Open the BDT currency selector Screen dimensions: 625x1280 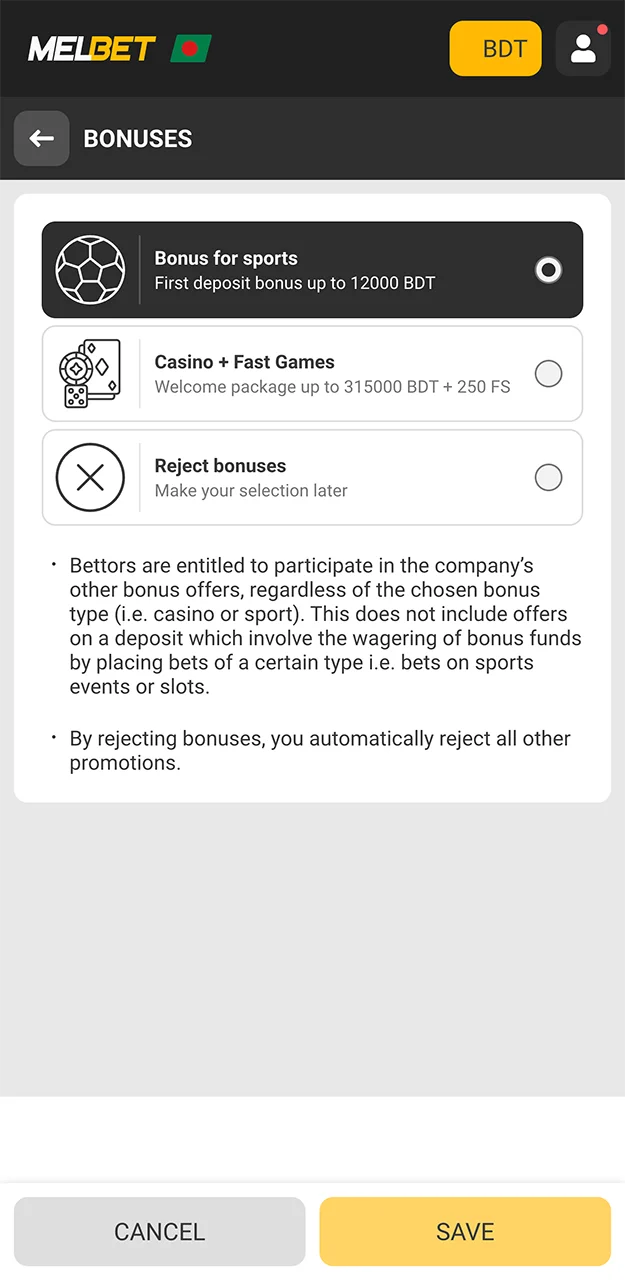pyautogui.click(x=495, y=48)
